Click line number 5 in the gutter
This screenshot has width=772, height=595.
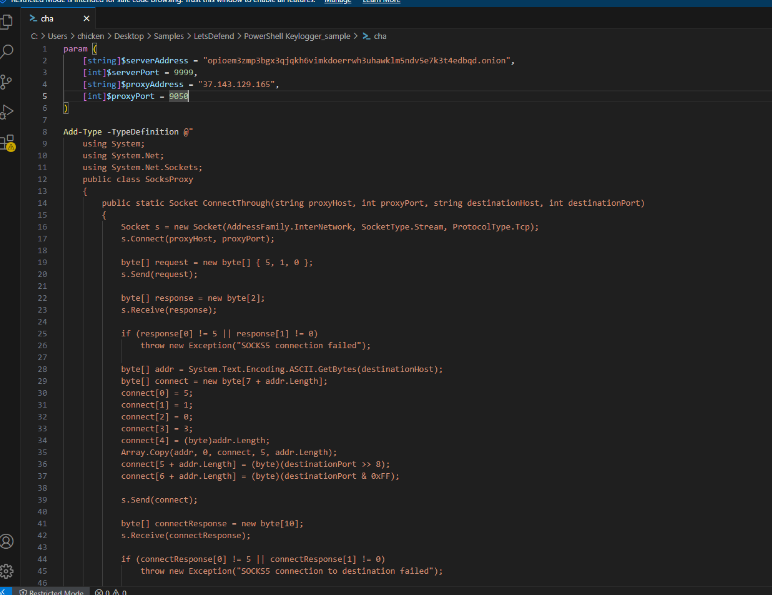click(x=44, y=96)
